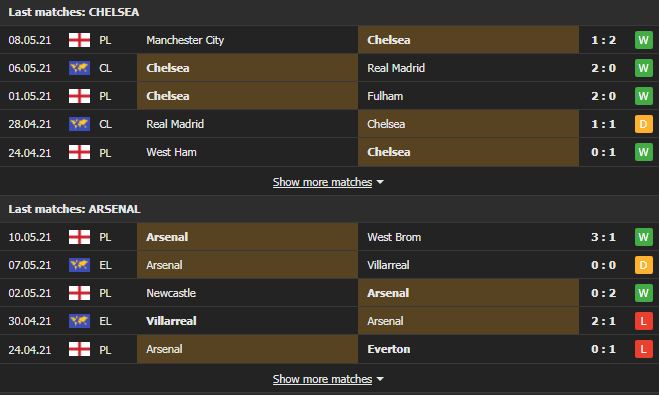Screen dimensions: 659x395
Task: Click the England flag on Newcastle vs Arsenal row
Action: pos(79,293)
